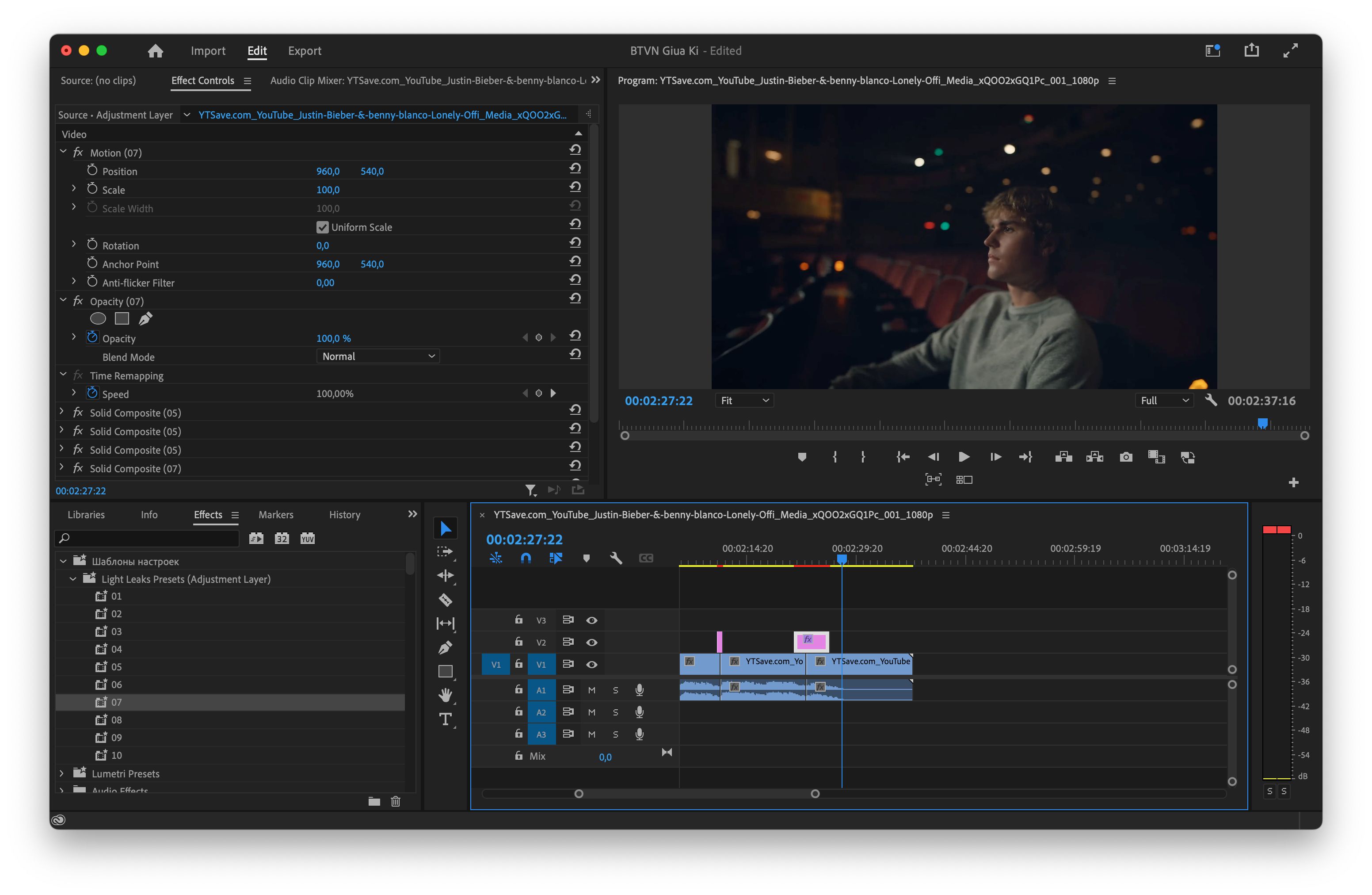
Task: Solo audio track A2
Action: click(x=616, y=712)
